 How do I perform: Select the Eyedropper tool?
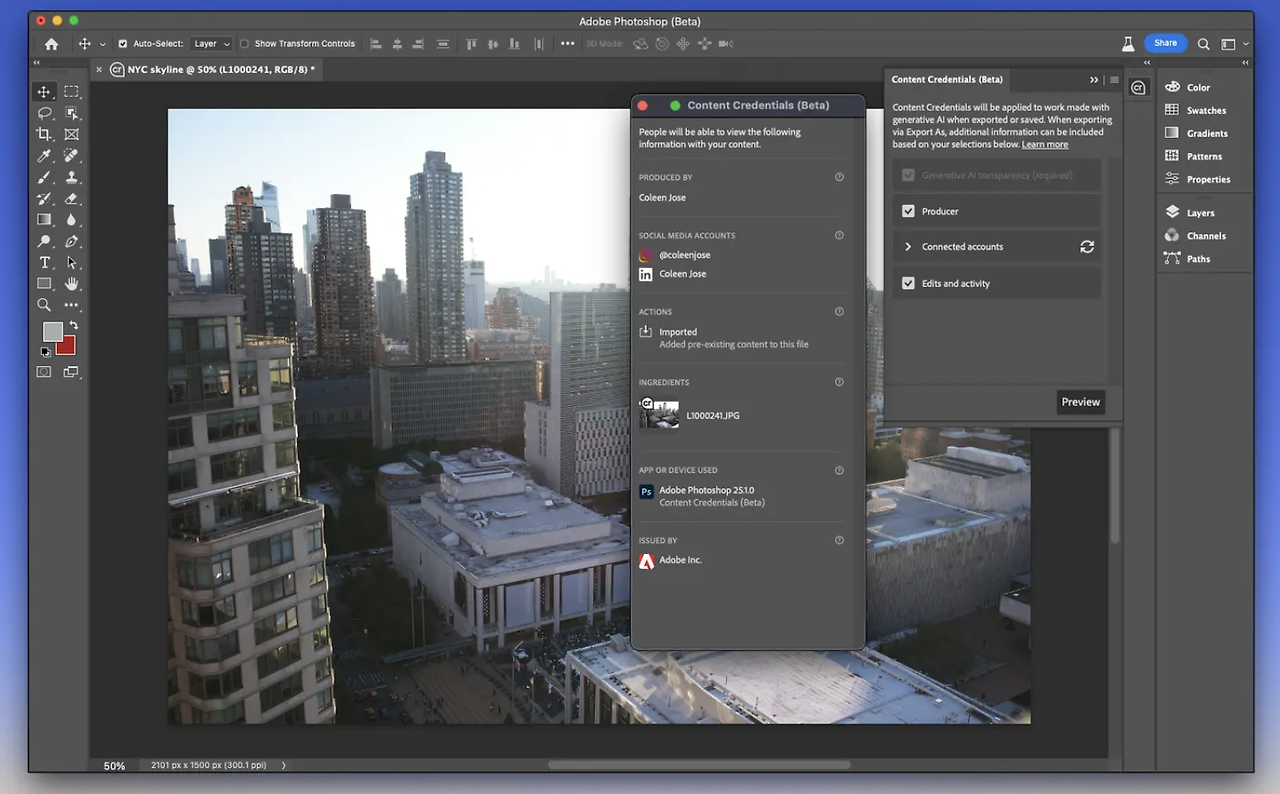44,156
